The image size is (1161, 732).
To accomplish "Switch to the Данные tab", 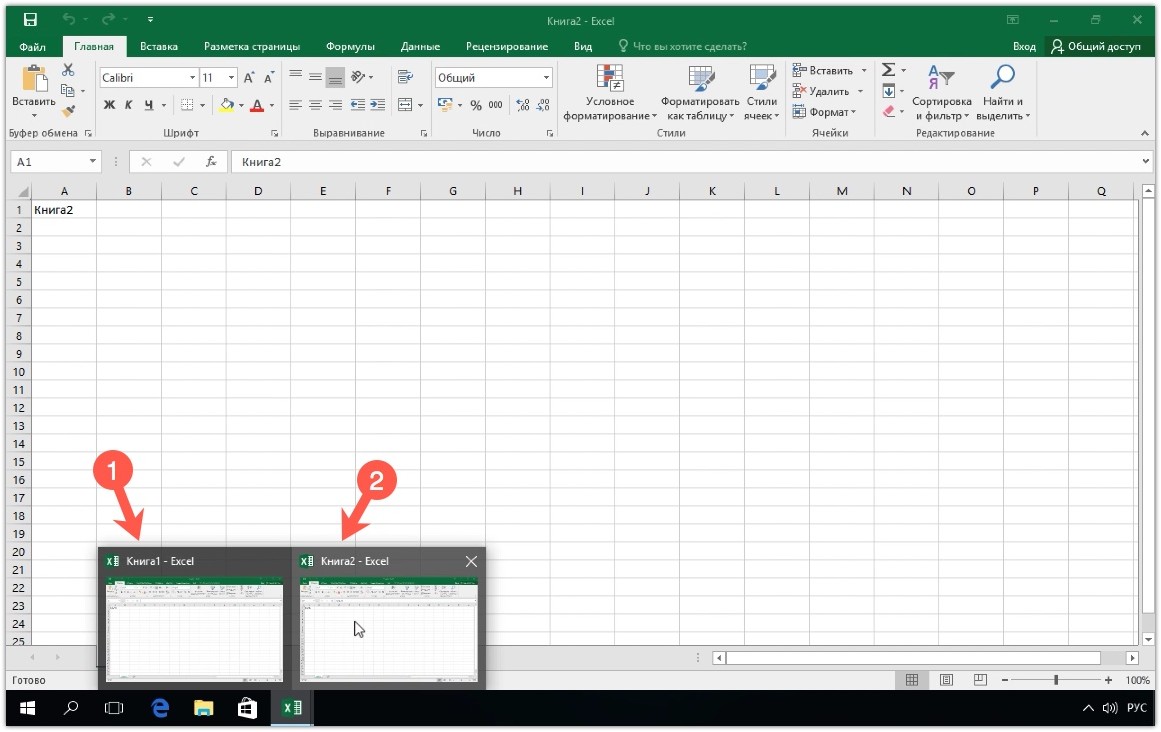I will click(420, 47).
